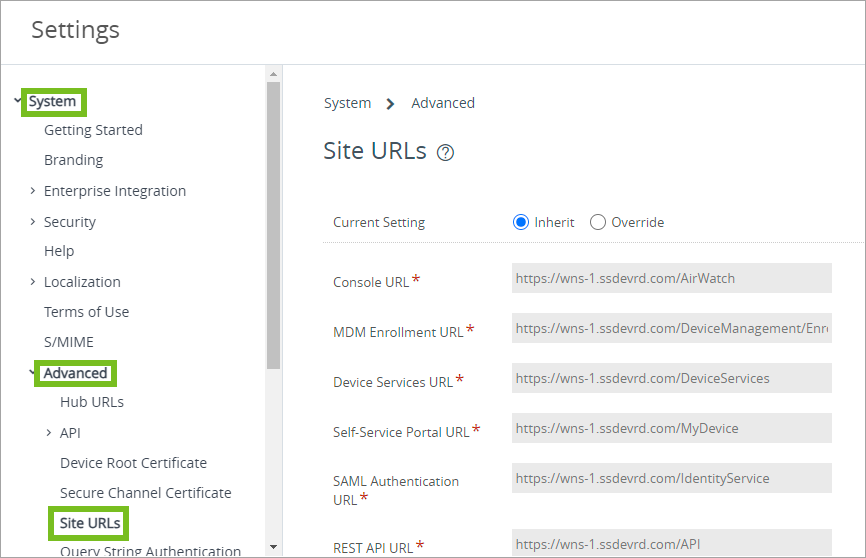Click the Current Setting label
The height and width of the screenshot is (558, 866).
click(379, 223)
